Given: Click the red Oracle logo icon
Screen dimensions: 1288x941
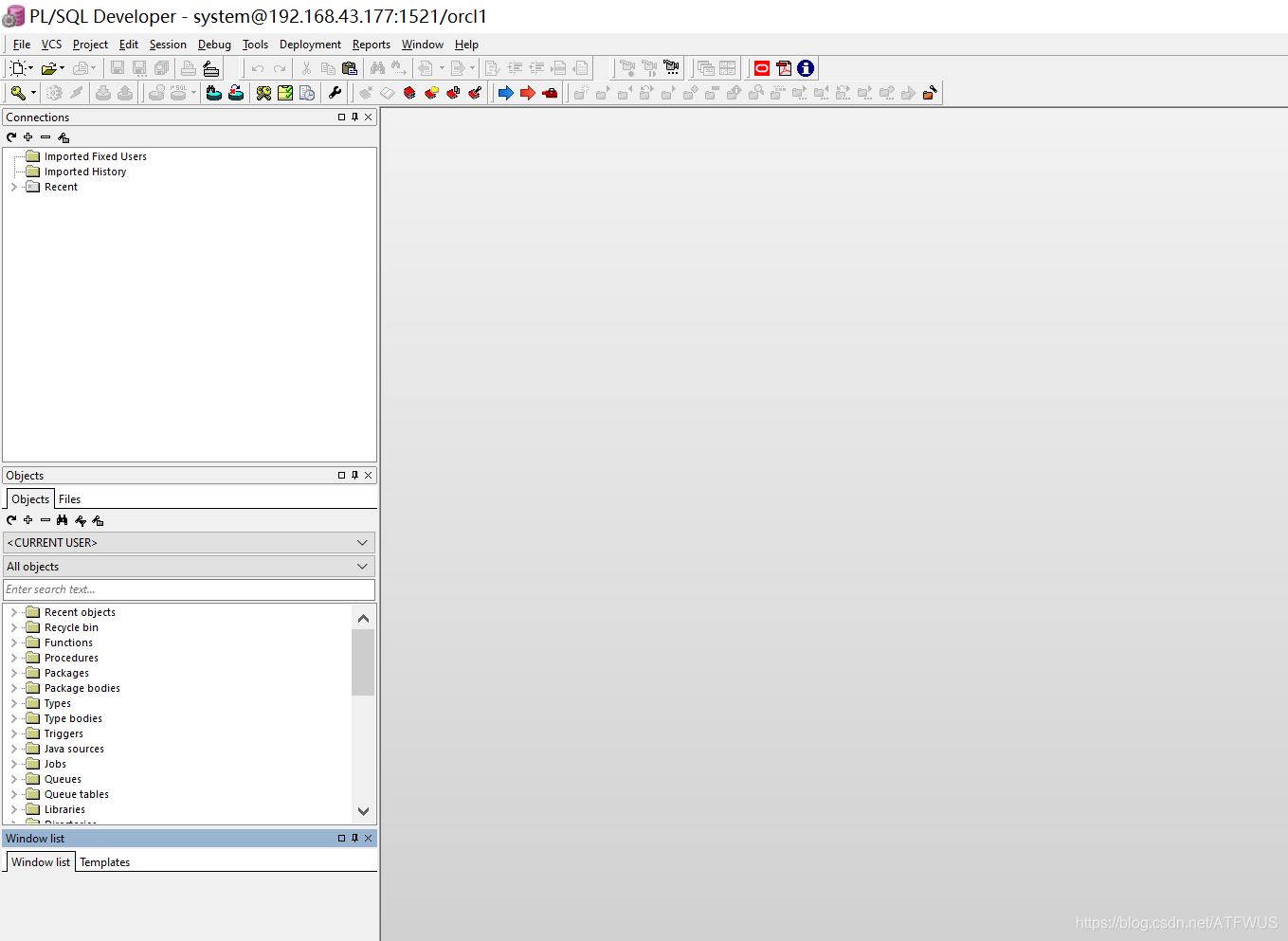Looking at the screenshot, I should pyautogui.click(x=762, y=68).
